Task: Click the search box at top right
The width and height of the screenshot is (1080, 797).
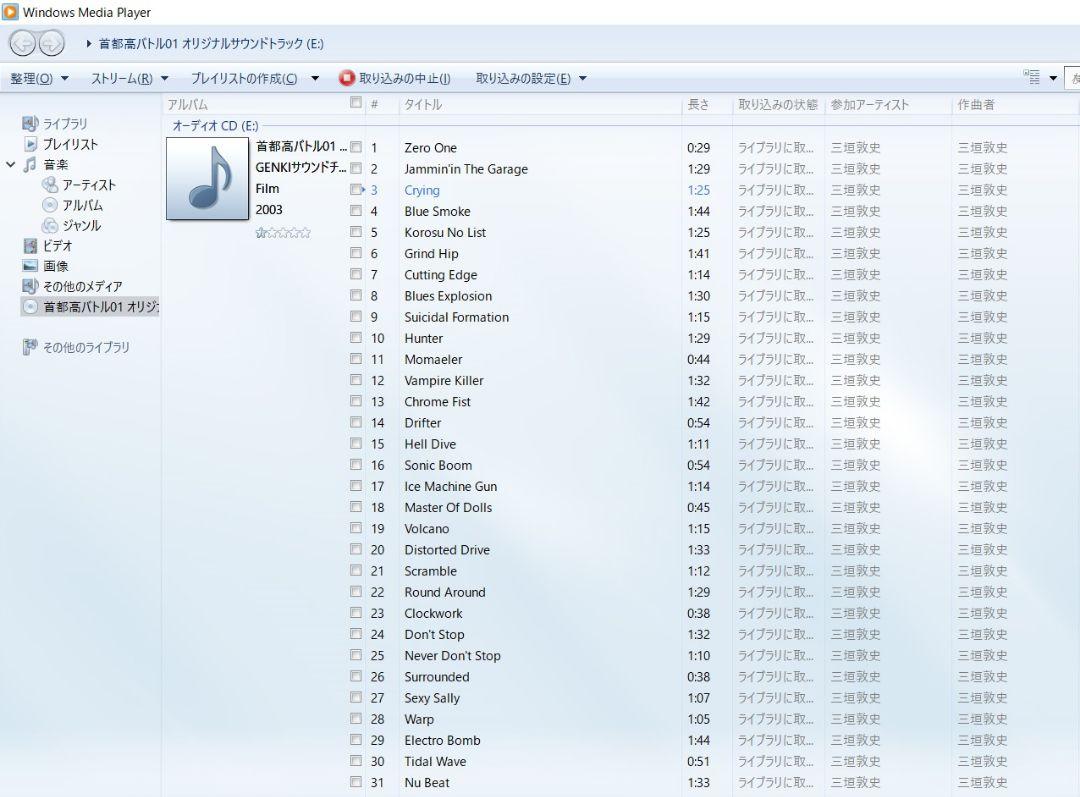Action: (1072, 79)
